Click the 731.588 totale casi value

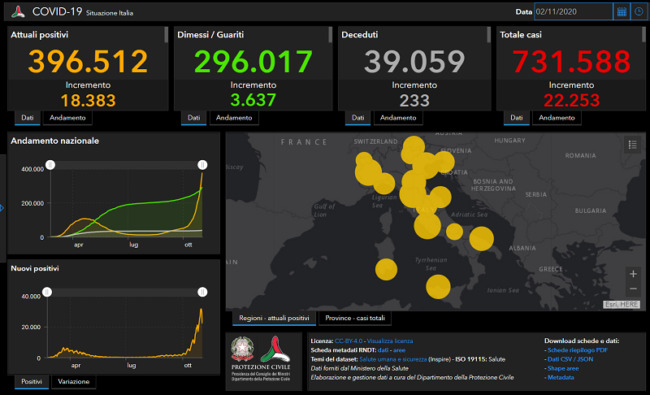(x=571, y=61)
